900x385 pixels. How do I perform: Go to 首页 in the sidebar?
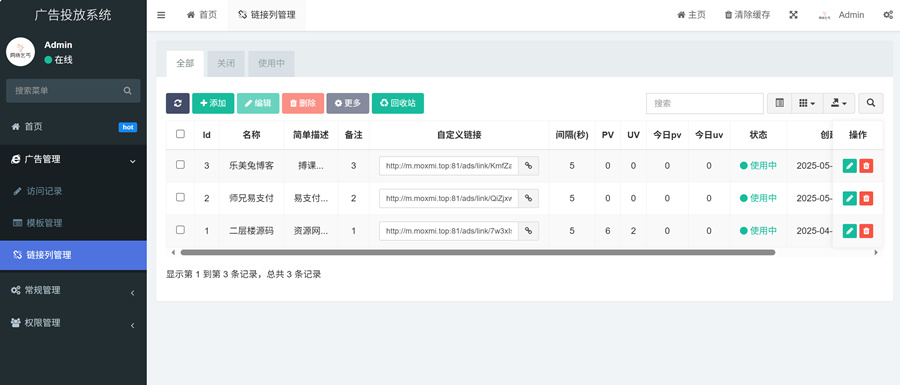[73, 127]
